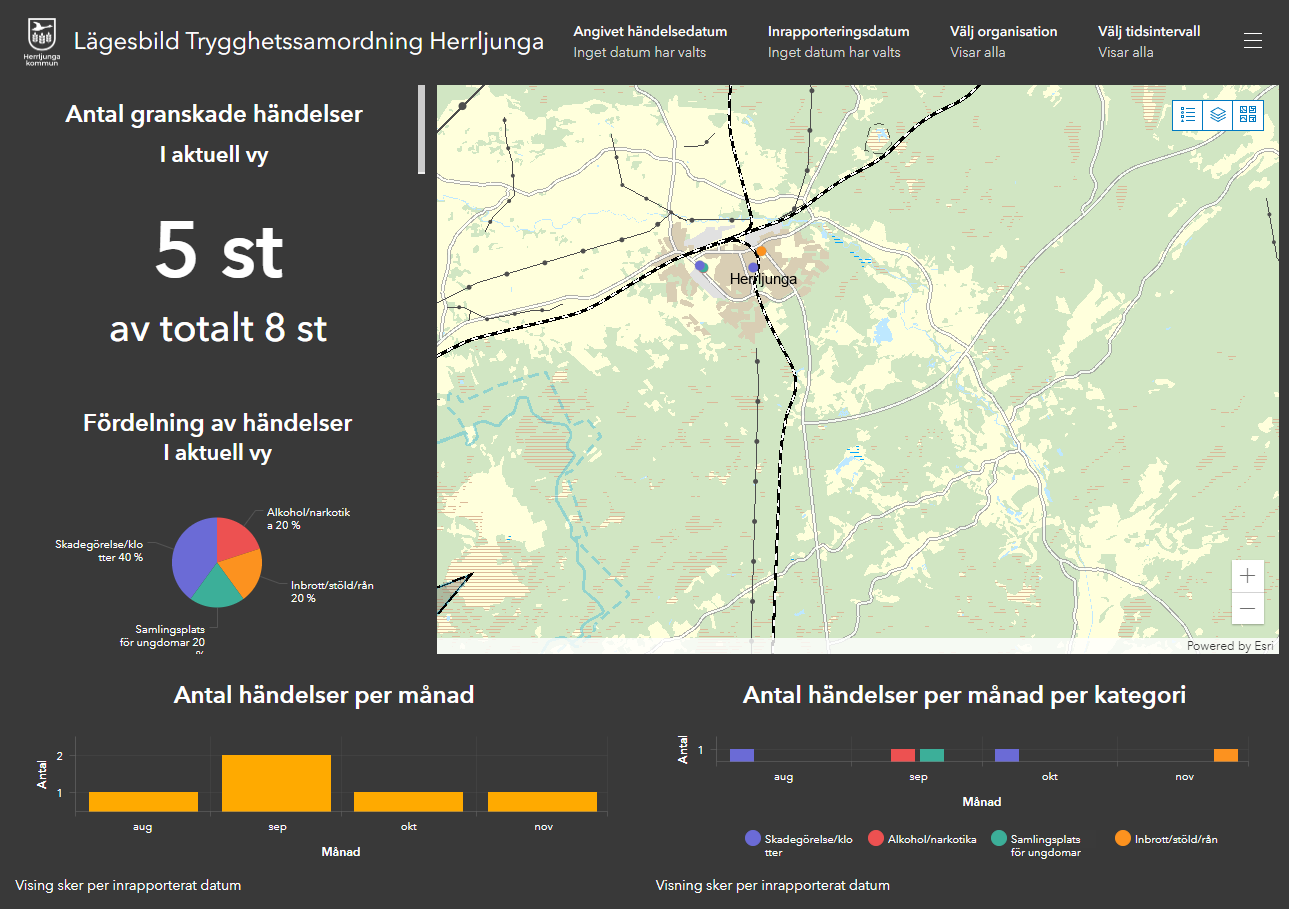Select the Inrapporteringsdatum filter
1289x909 pixels.
[839, 40]
